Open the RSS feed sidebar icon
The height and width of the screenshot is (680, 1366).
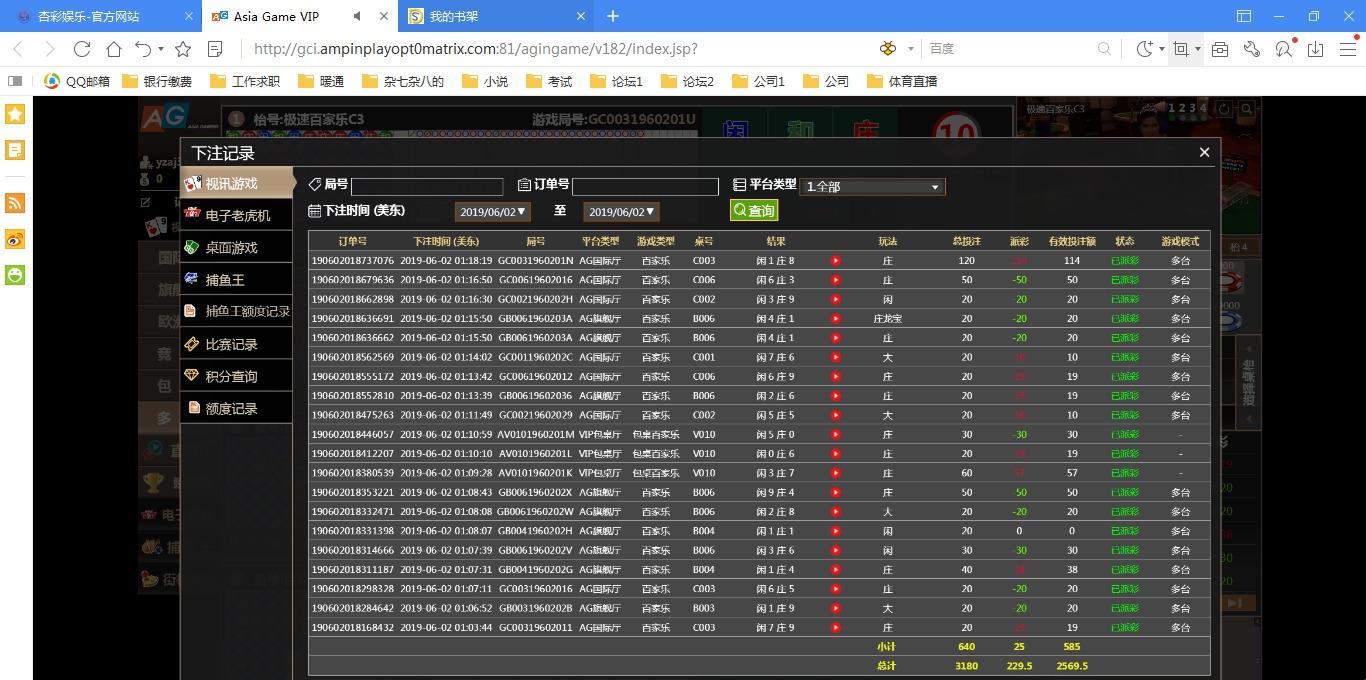pos(15,203)
